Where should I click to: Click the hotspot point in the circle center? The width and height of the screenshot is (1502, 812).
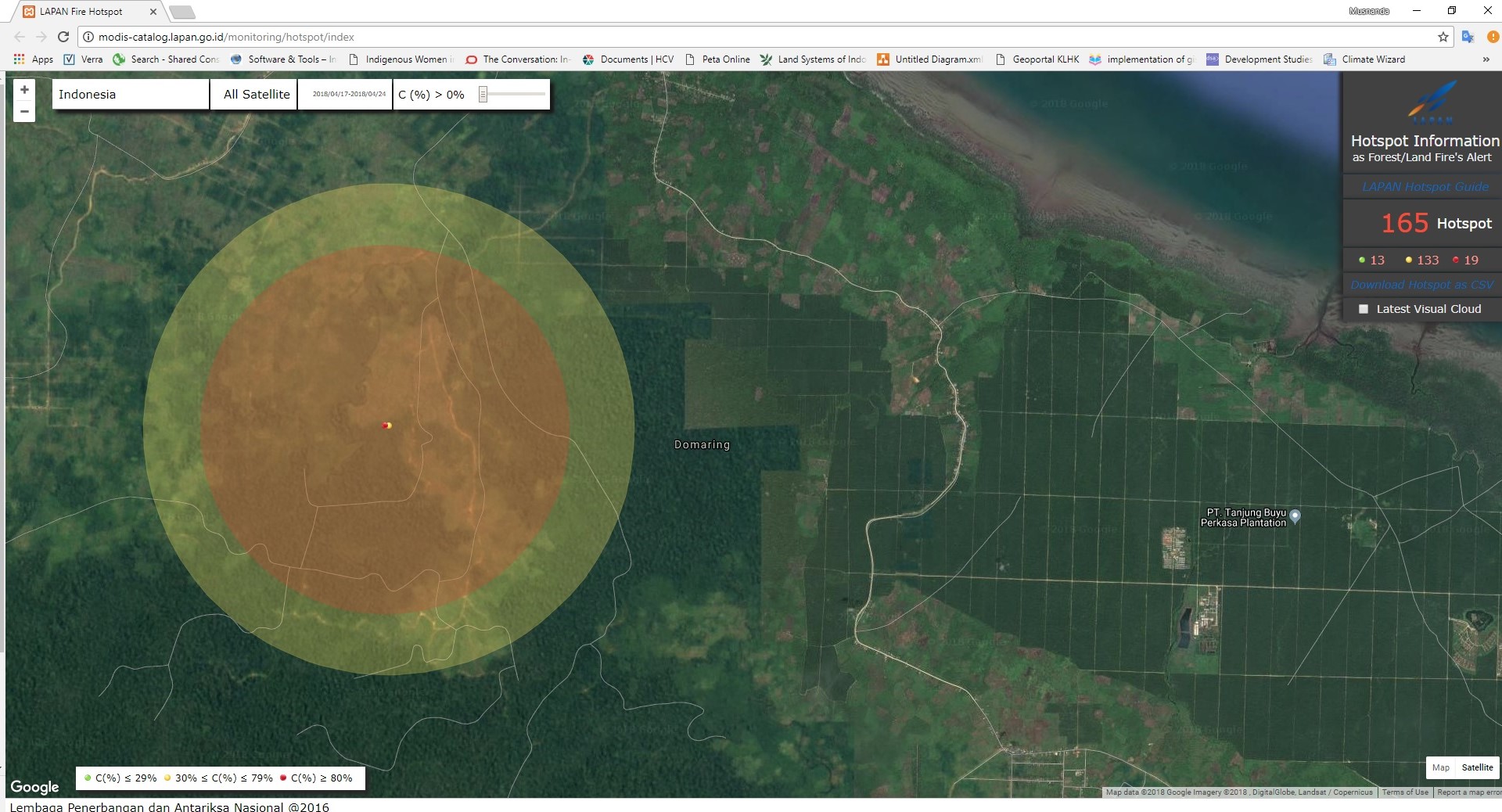click(386, 426)
